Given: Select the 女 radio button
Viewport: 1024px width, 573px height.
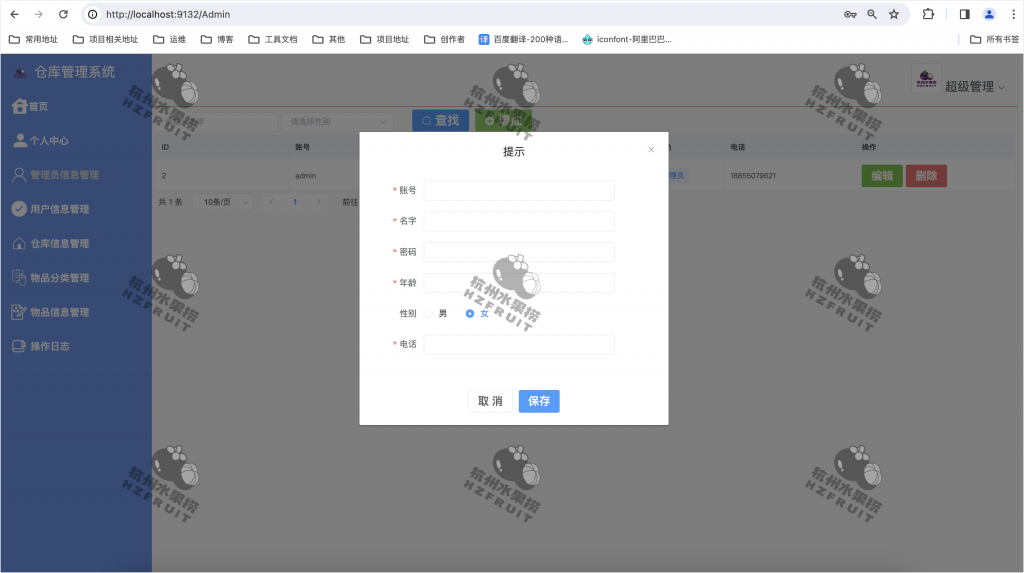Looking at the screenshot, I should pyautogui.click(x=470, y=314).
